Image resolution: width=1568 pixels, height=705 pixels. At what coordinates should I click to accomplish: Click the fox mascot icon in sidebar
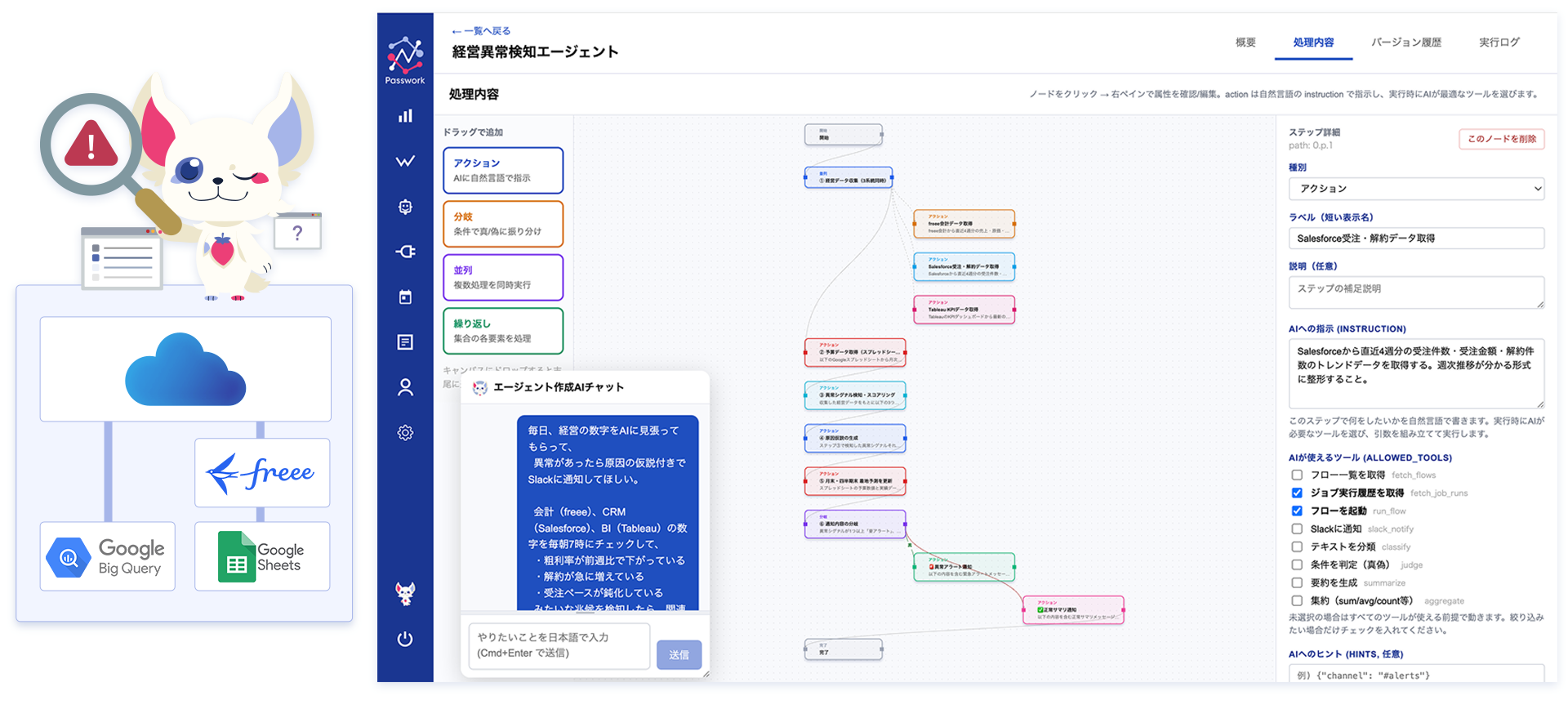click(405, 594)
